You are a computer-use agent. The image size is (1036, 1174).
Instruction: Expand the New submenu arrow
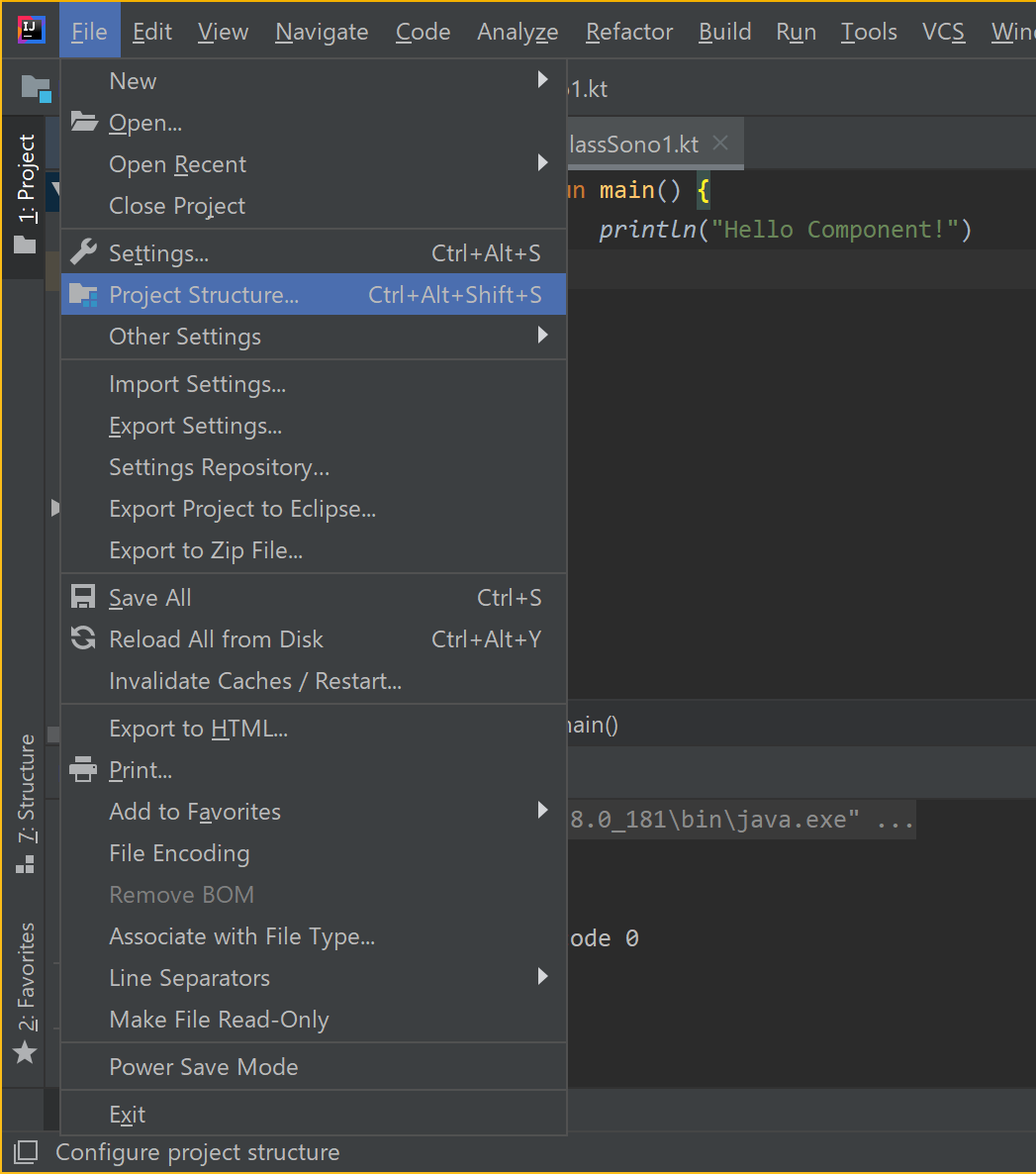[542, 79]
